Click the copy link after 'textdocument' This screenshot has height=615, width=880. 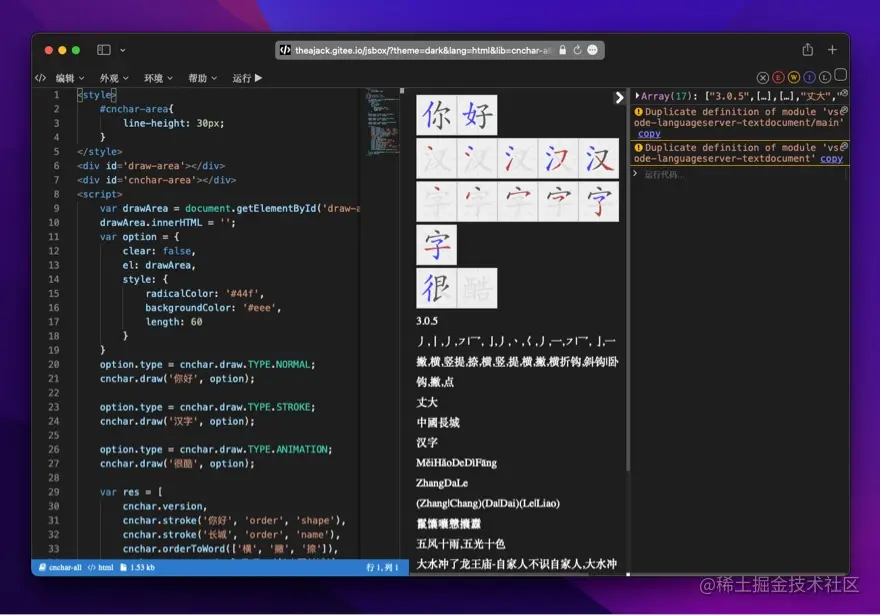coord(831,159)
